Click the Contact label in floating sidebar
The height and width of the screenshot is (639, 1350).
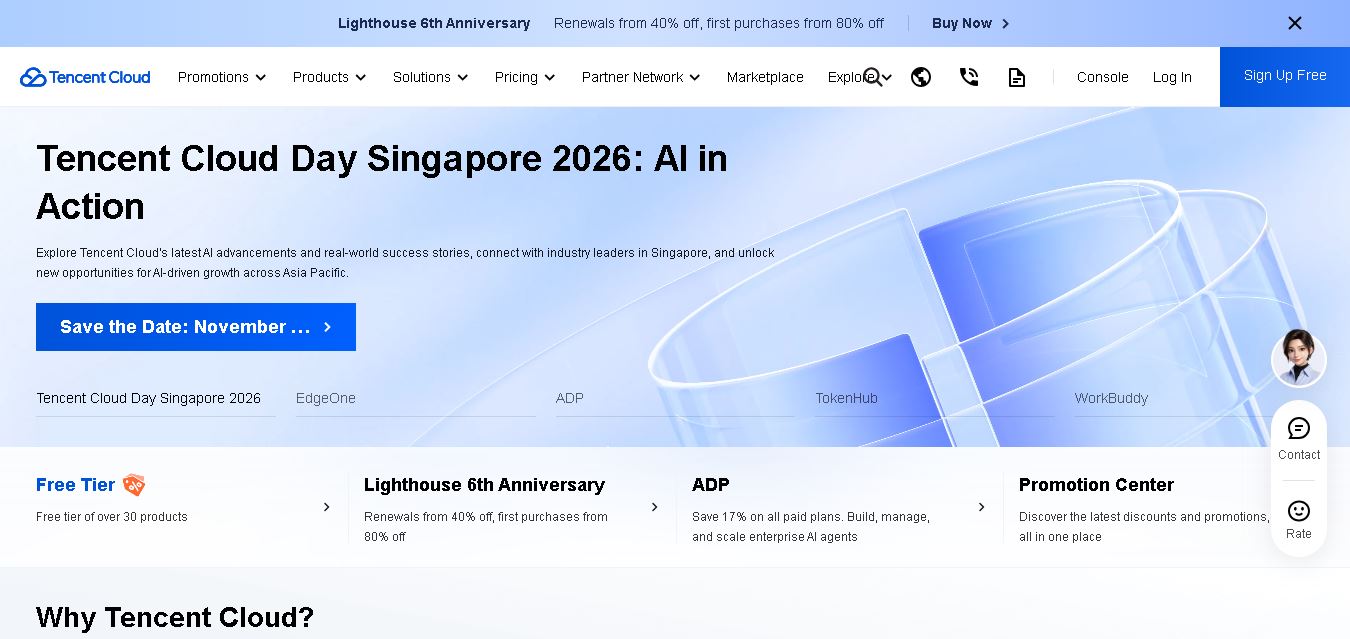coord(1299,455)
